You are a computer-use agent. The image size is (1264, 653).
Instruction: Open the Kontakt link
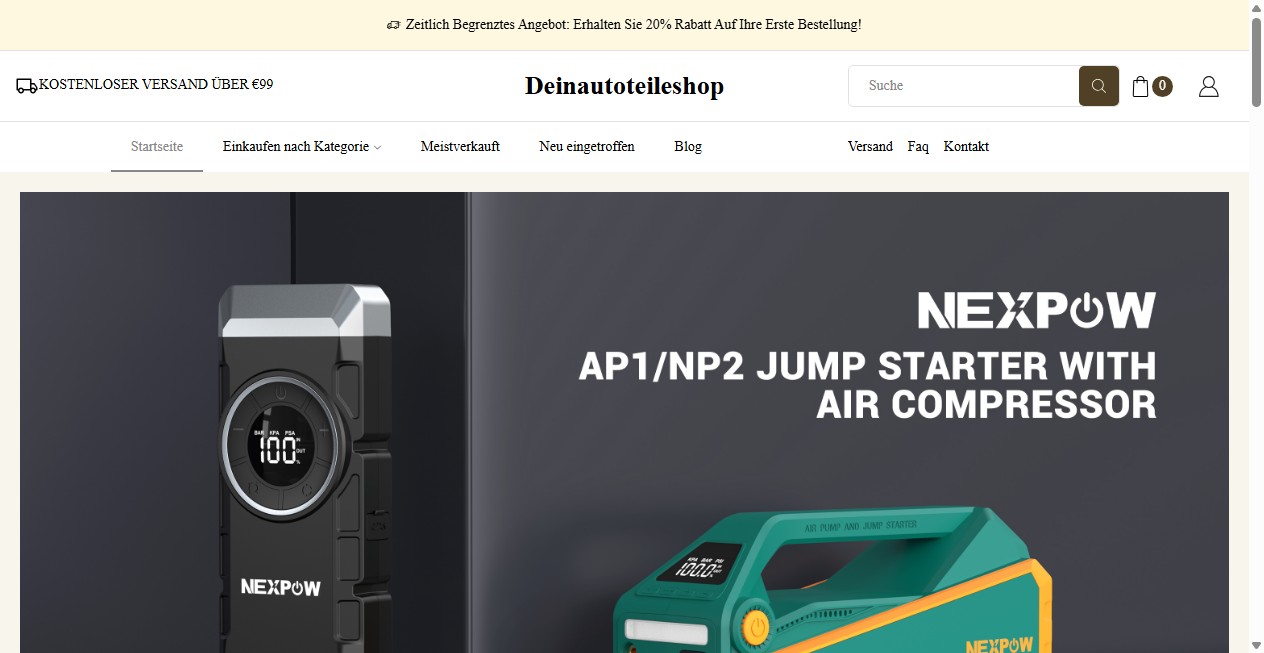966,146
